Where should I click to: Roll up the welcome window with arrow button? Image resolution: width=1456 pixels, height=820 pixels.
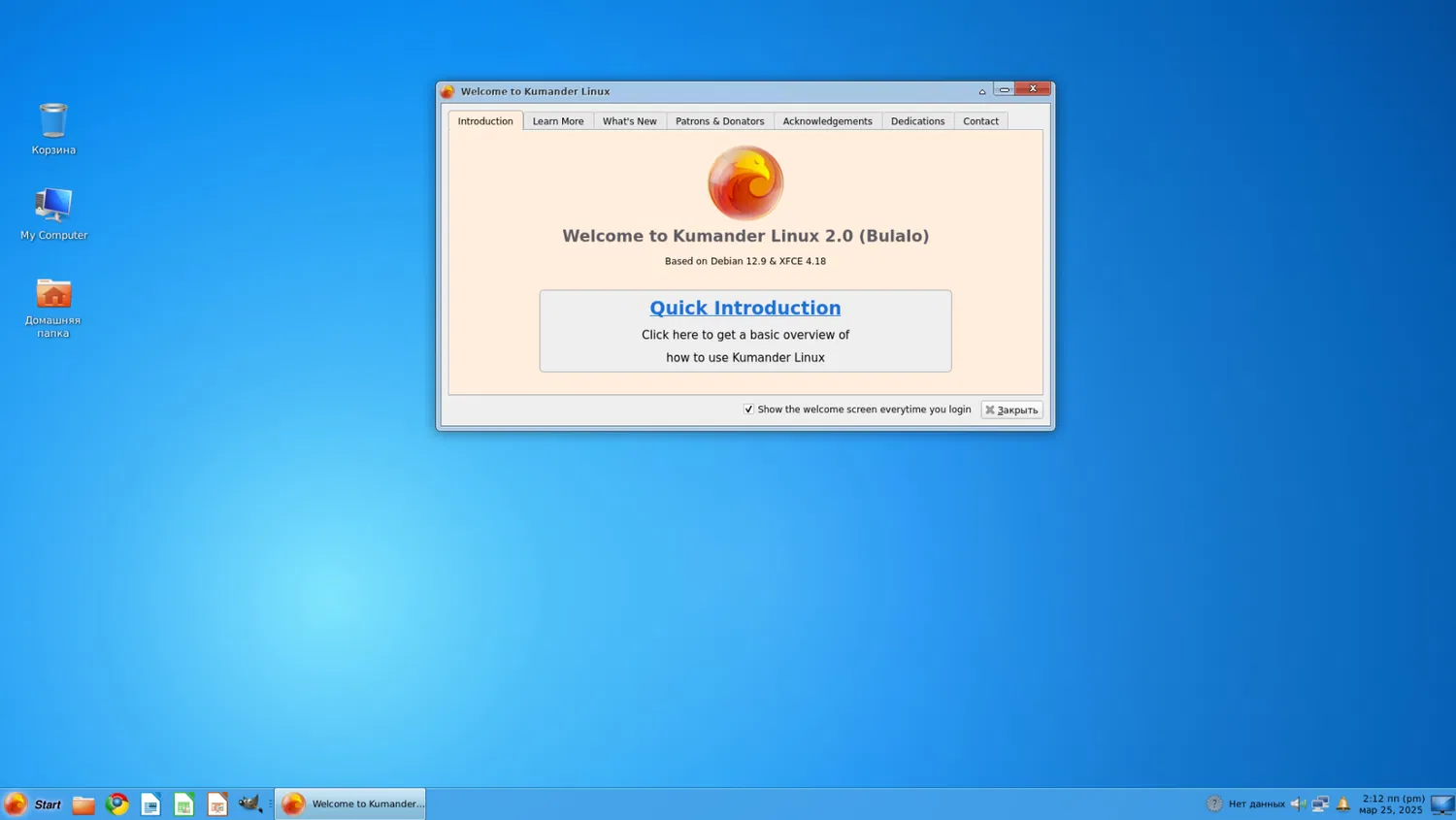point(982,91)
